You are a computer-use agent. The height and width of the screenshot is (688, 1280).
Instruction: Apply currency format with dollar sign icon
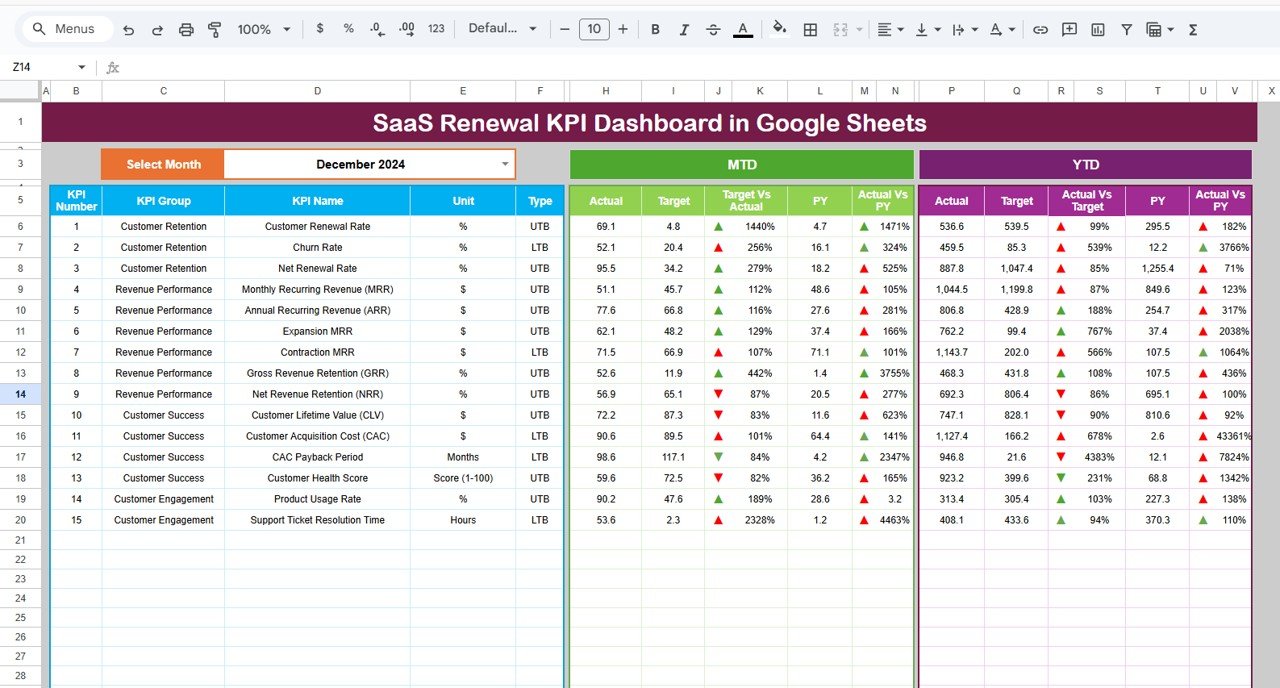pos(320,29)
